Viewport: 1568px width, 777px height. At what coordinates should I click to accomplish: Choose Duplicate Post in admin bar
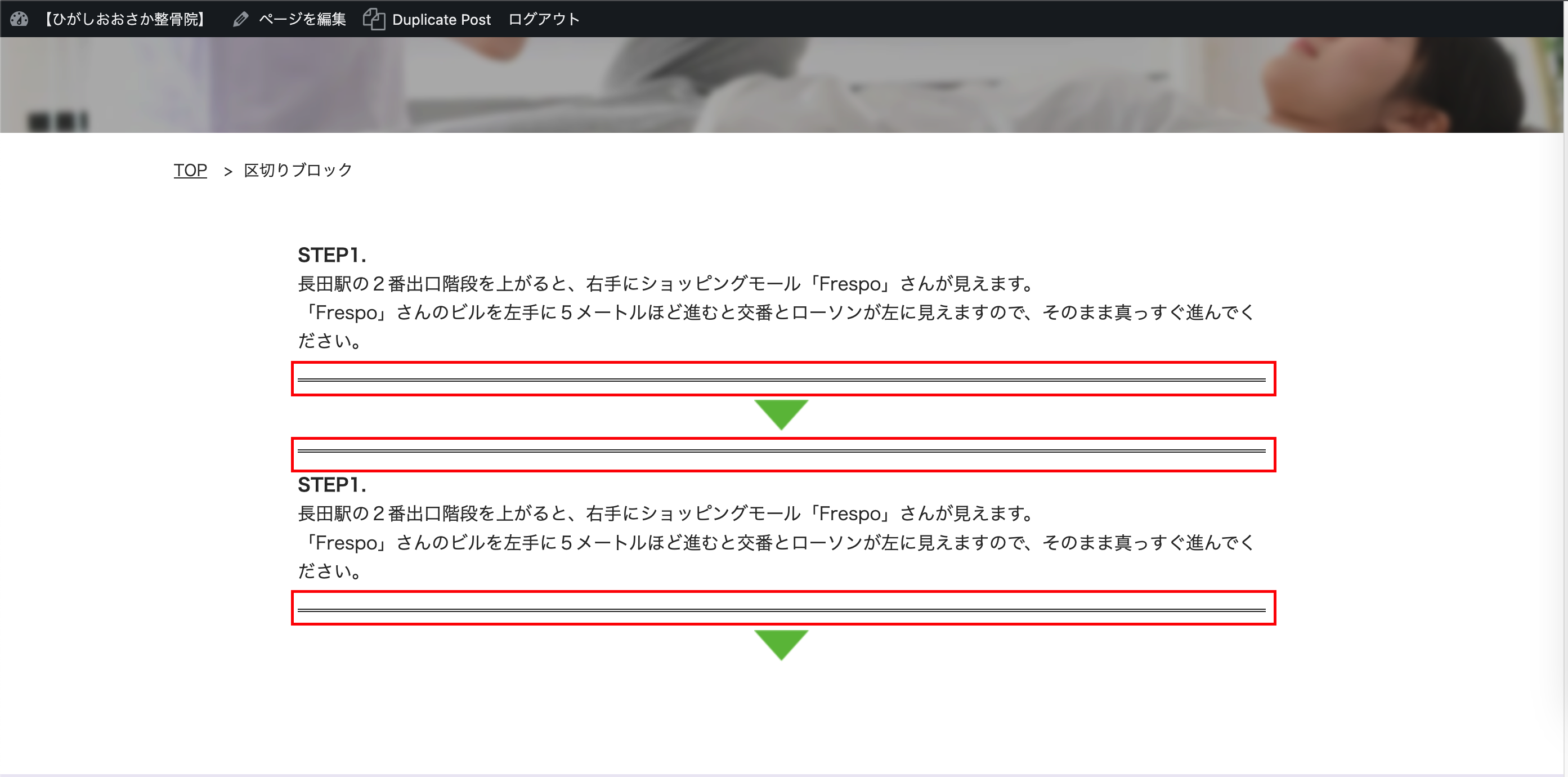click(x=441, y=19)
